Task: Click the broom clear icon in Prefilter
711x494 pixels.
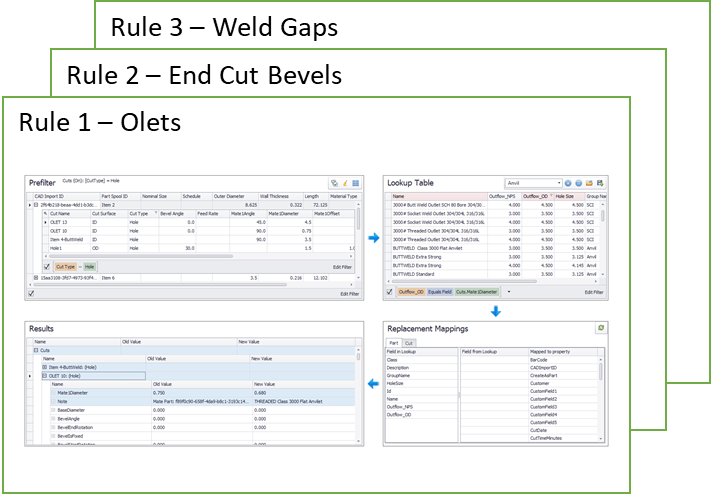Action: coord(345,183)
